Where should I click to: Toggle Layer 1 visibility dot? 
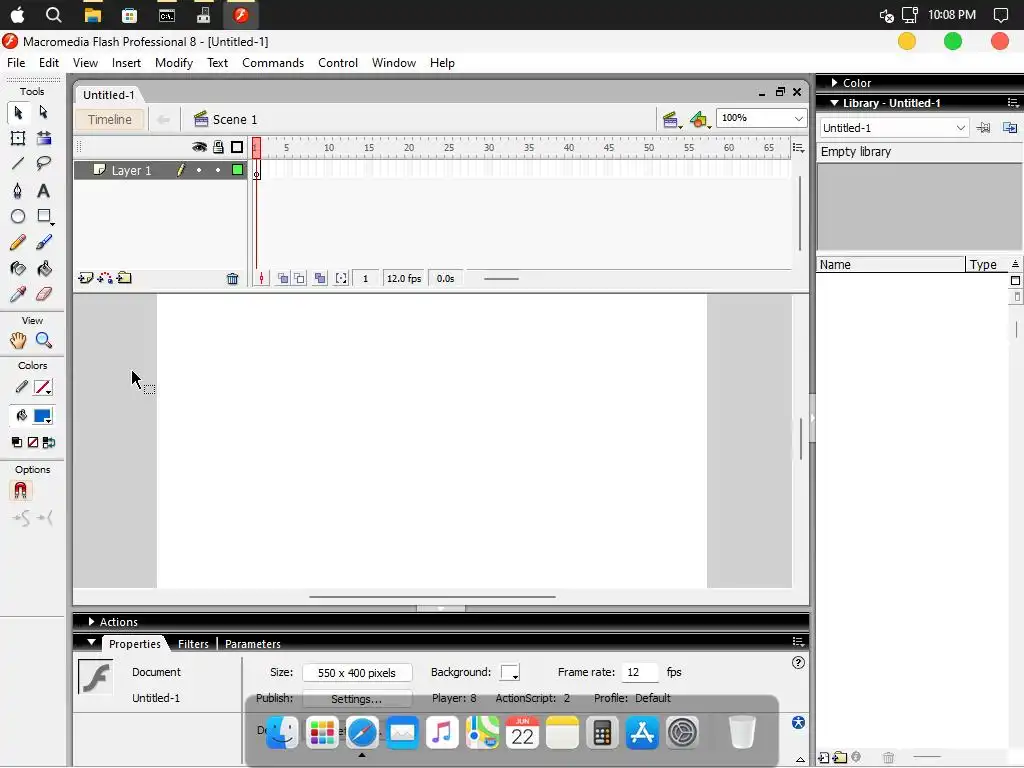tap(199, 170)
